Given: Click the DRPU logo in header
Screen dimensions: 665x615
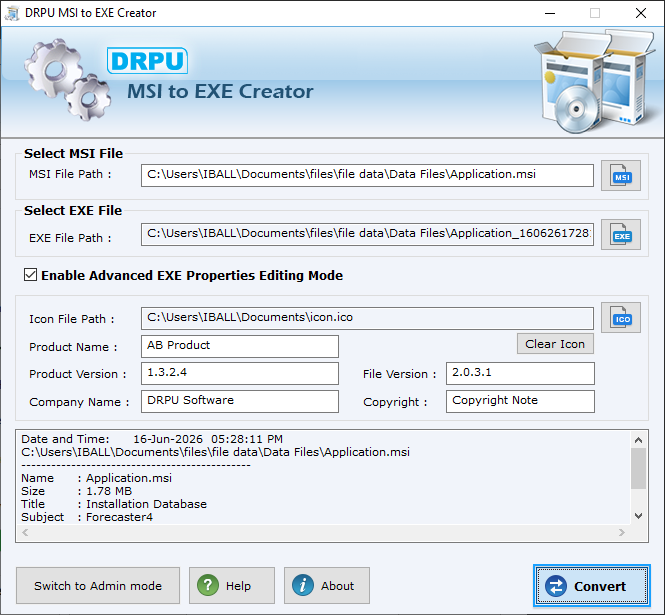Looking at the screenshot, I should 147,61.
